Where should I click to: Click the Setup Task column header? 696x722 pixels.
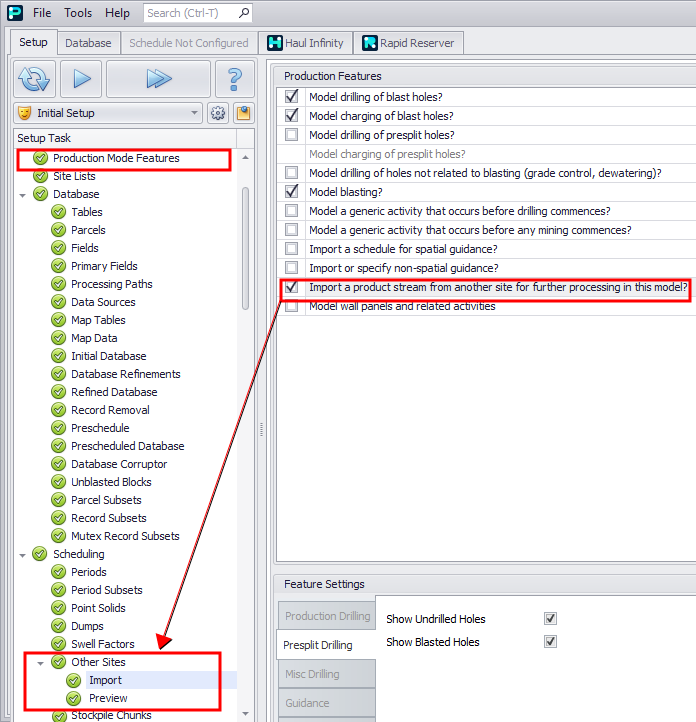click(x=125, y=138)
